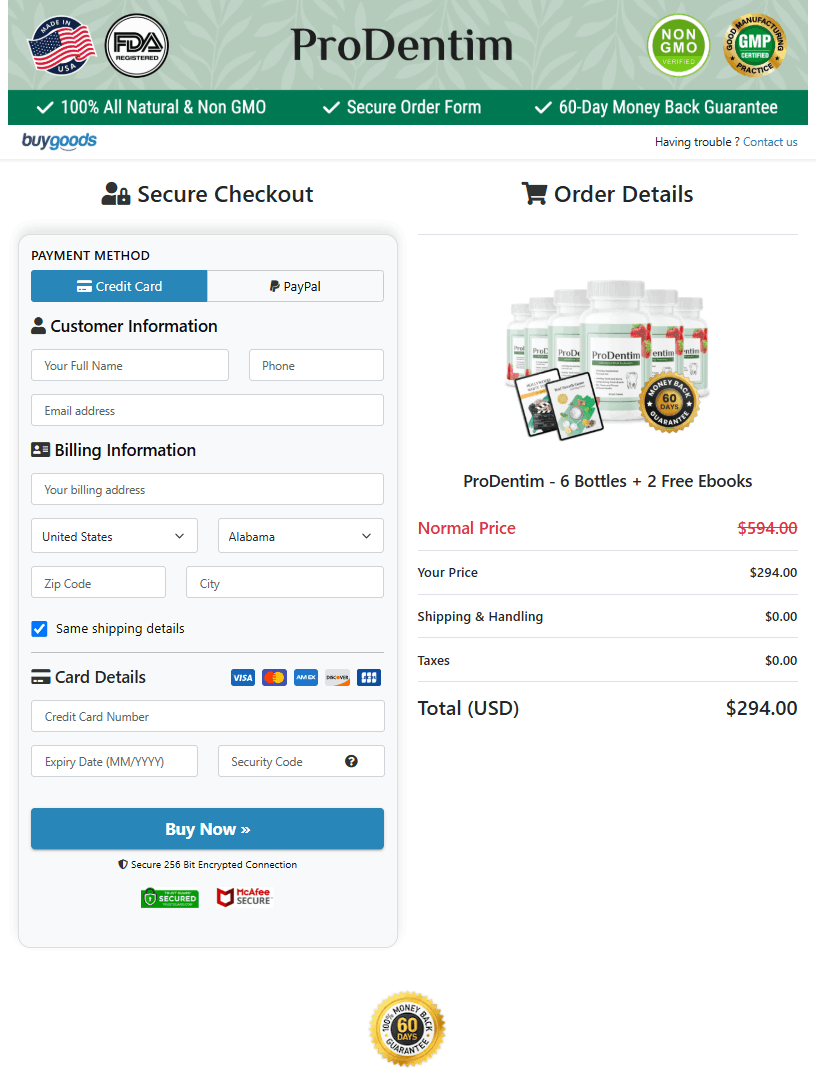Open the United States country dropdown
Image resolution: width=816 pixels, height=1070 pixels.
[x=114, y=536]
